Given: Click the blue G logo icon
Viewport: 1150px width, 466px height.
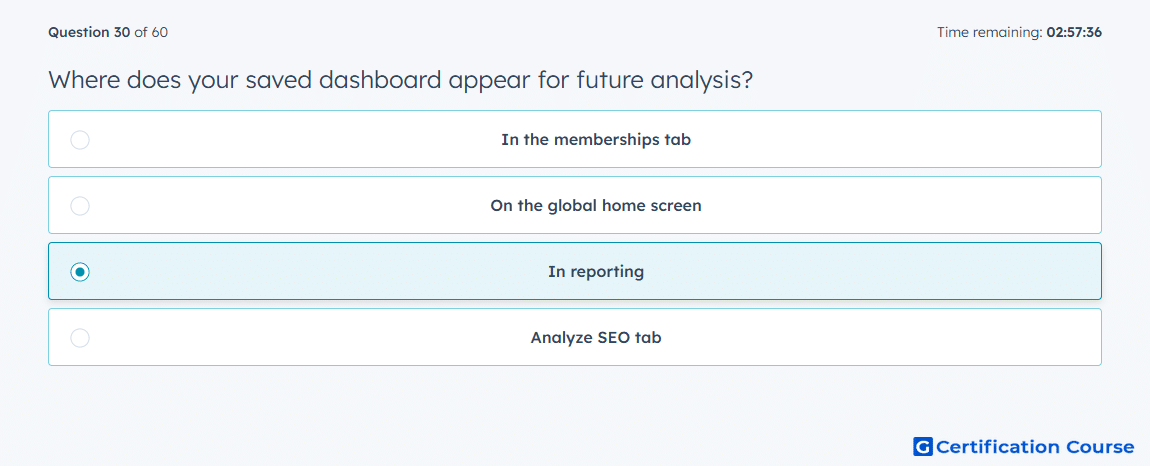Looking at the screenshot, I should (x=923, y=446).
